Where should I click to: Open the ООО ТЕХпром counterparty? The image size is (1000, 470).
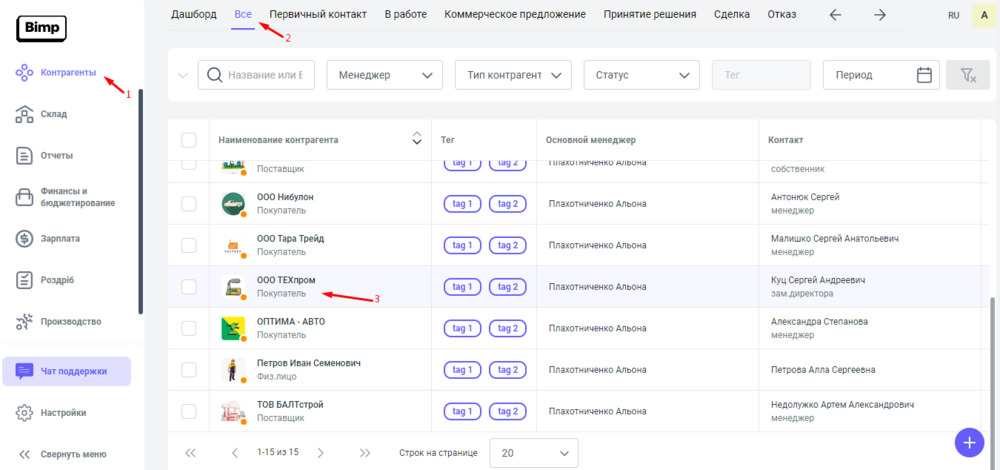click(286, 280)
